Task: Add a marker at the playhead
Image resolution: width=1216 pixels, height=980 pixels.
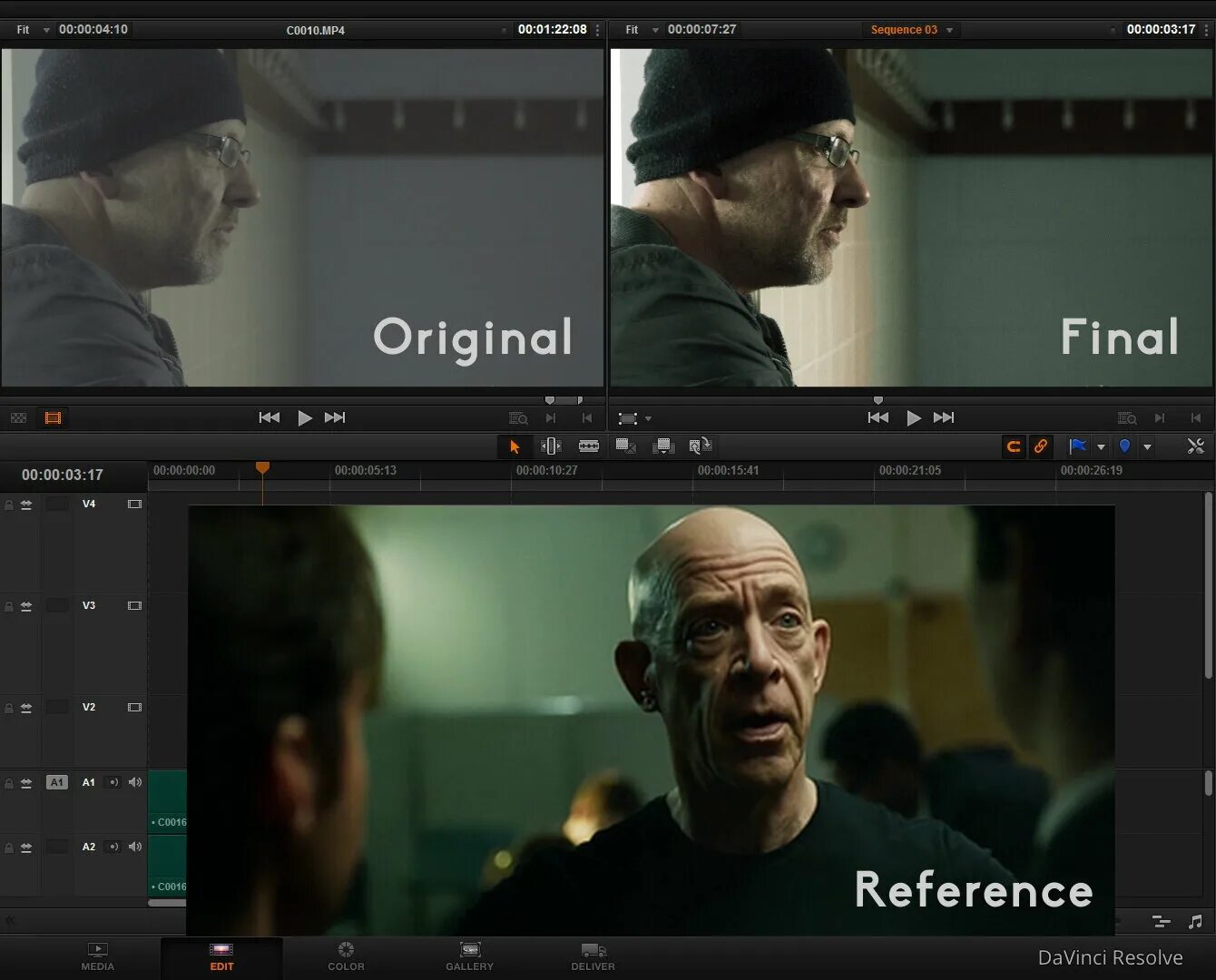Action: [x=1123, y=446]
